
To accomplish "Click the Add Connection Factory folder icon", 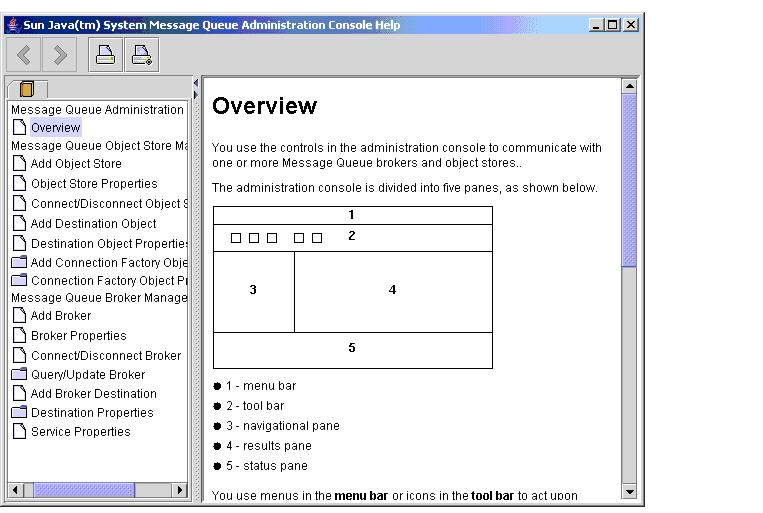I will click(19, 262).
